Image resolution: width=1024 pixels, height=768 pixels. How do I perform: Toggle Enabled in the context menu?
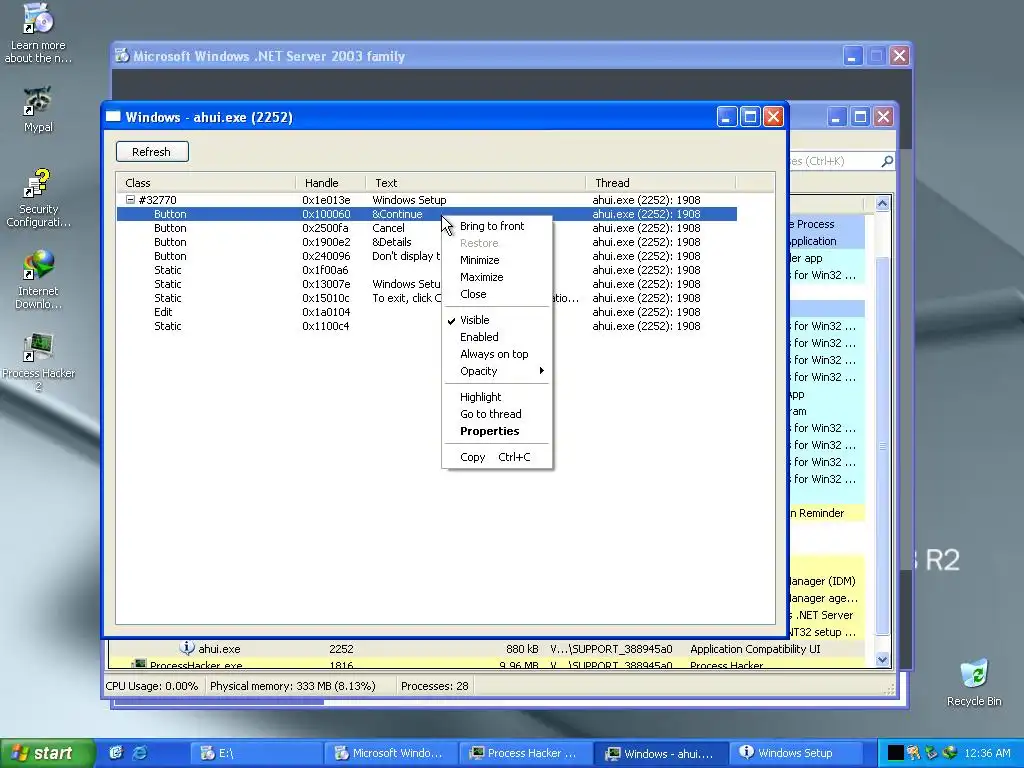(x=497, y=337)
